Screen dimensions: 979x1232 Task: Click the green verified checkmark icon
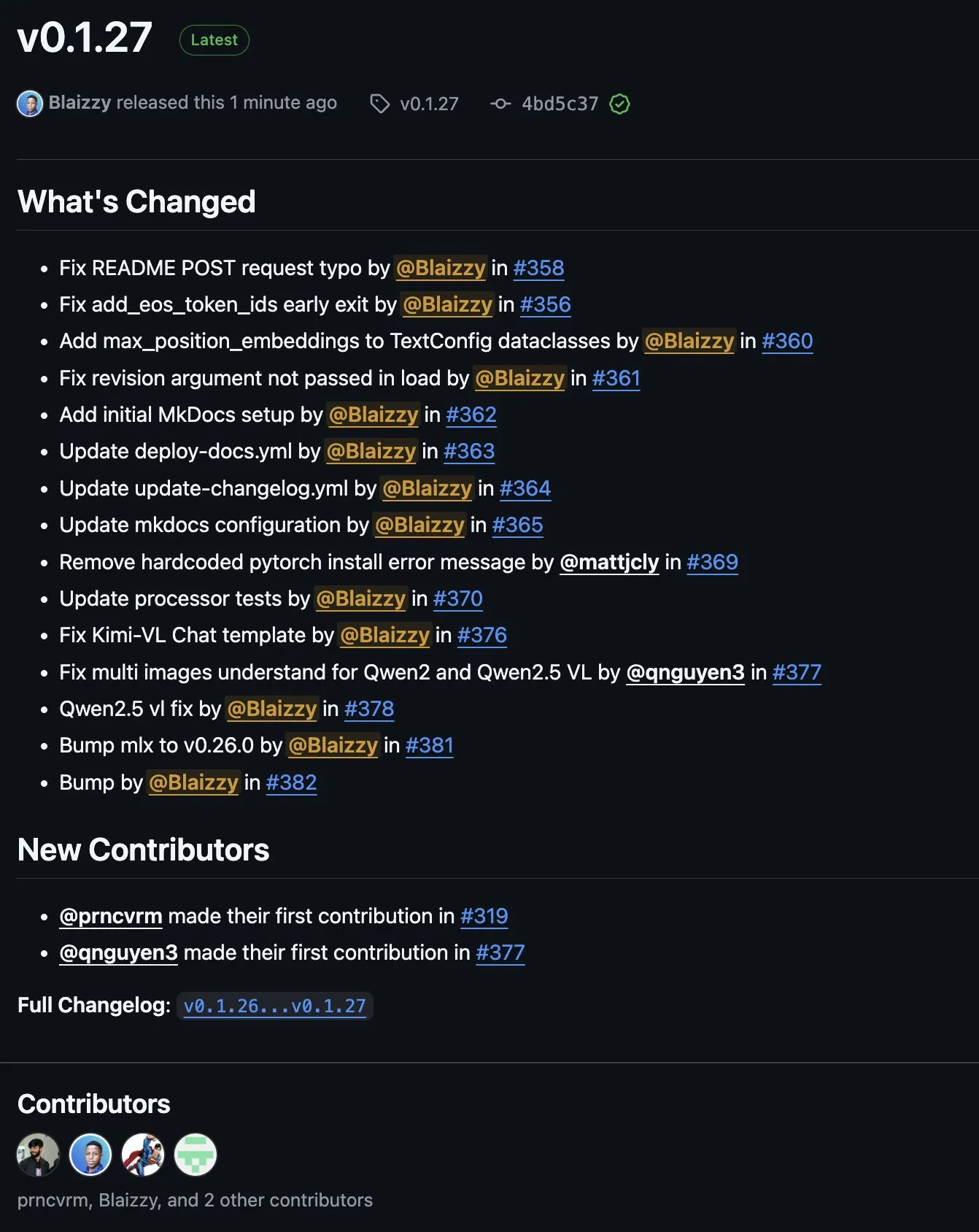tap(620, 104)
